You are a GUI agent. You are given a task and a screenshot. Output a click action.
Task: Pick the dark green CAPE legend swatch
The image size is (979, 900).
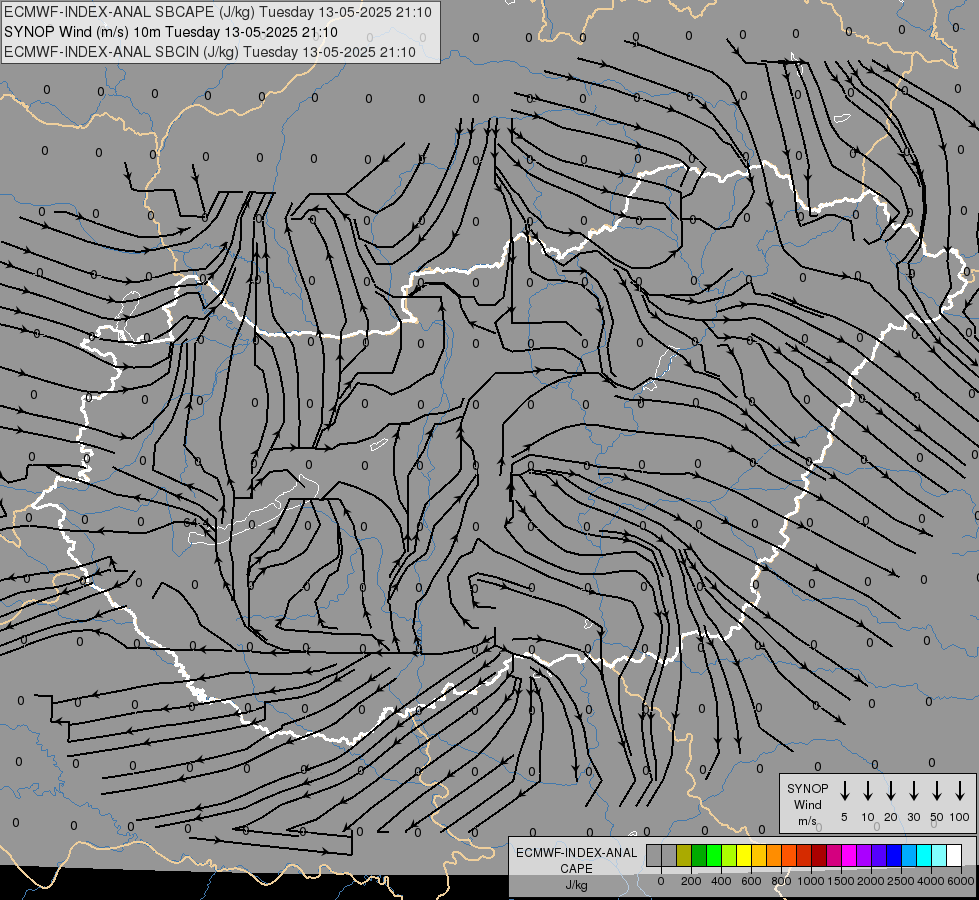[699, 855]
